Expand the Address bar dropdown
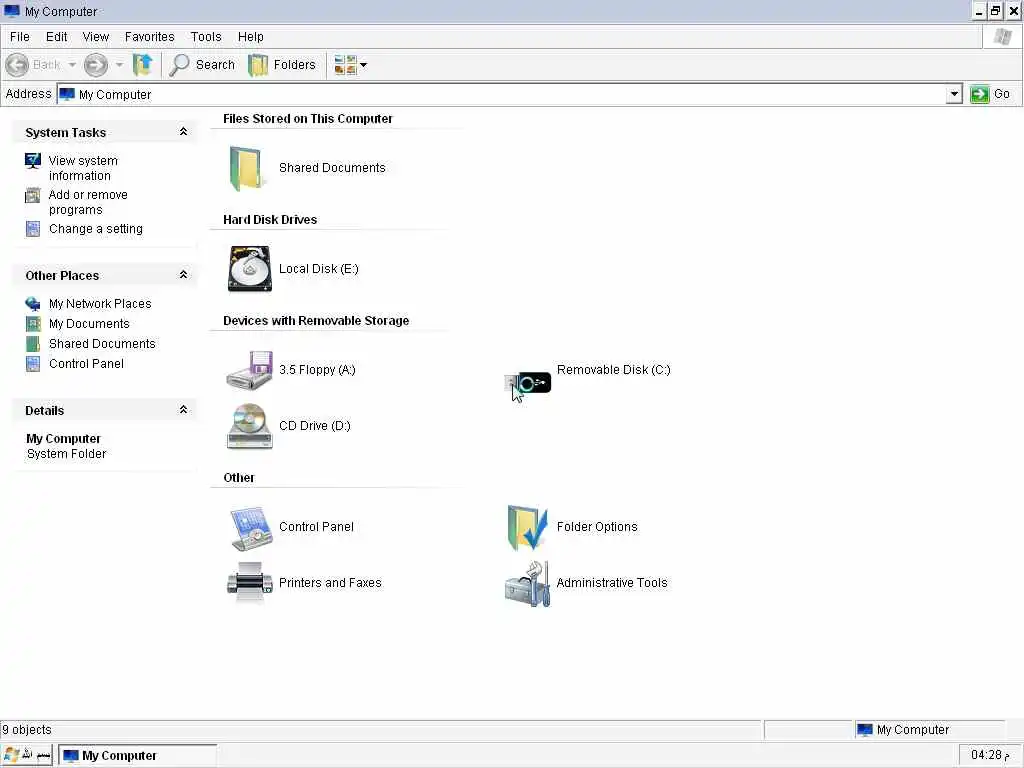Screen dimensions: 1024x768 pos(954,95)
